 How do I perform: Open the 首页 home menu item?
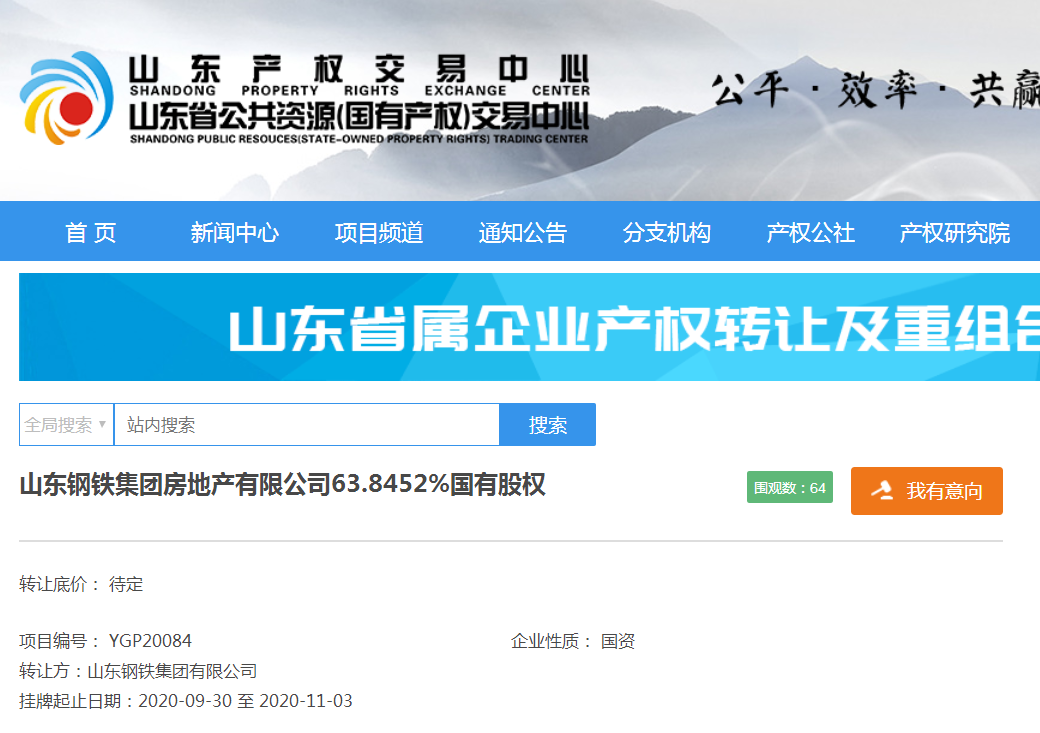[x=91, y=233]
